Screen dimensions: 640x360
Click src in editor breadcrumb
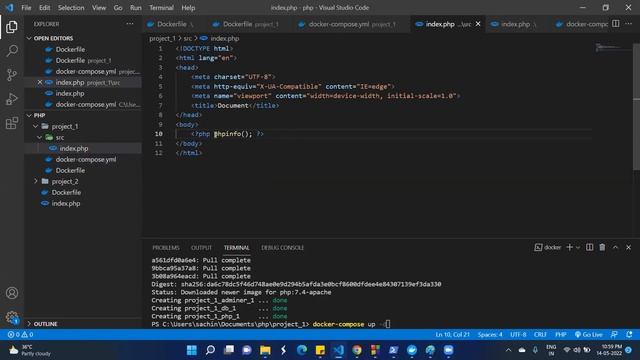click(x=187, y=38)
